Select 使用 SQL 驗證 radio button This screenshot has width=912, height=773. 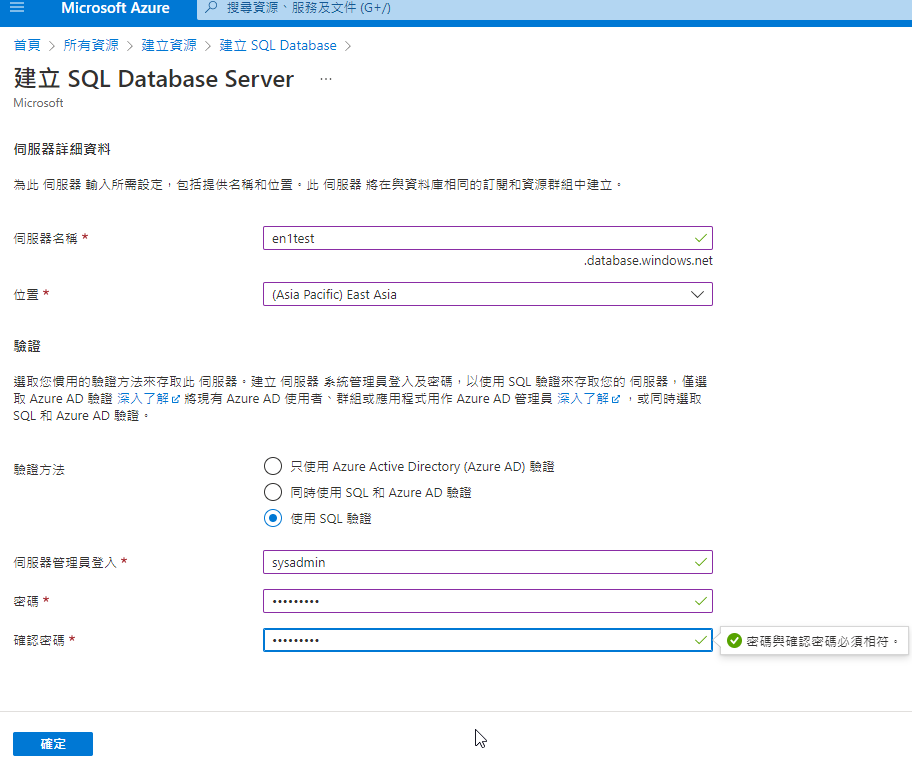(x=273, y=518)
